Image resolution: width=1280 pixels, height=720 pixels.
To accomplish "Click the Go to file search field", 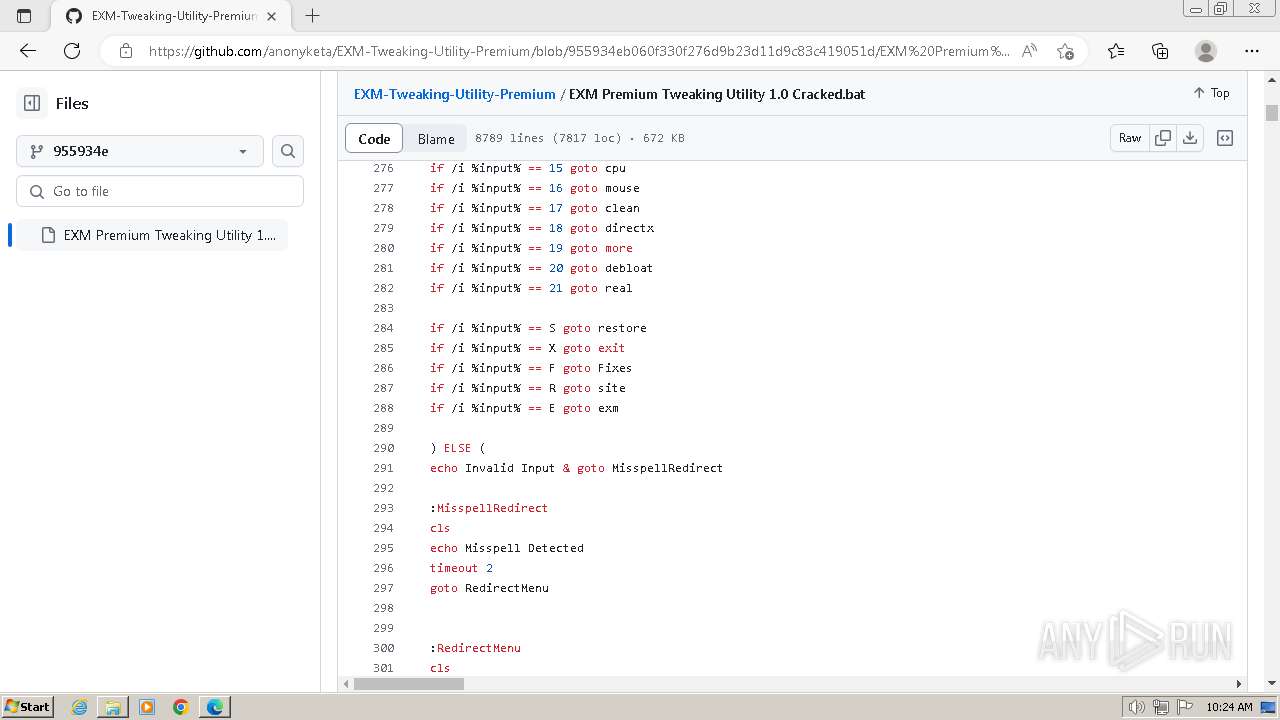I will tap(160, 191).
